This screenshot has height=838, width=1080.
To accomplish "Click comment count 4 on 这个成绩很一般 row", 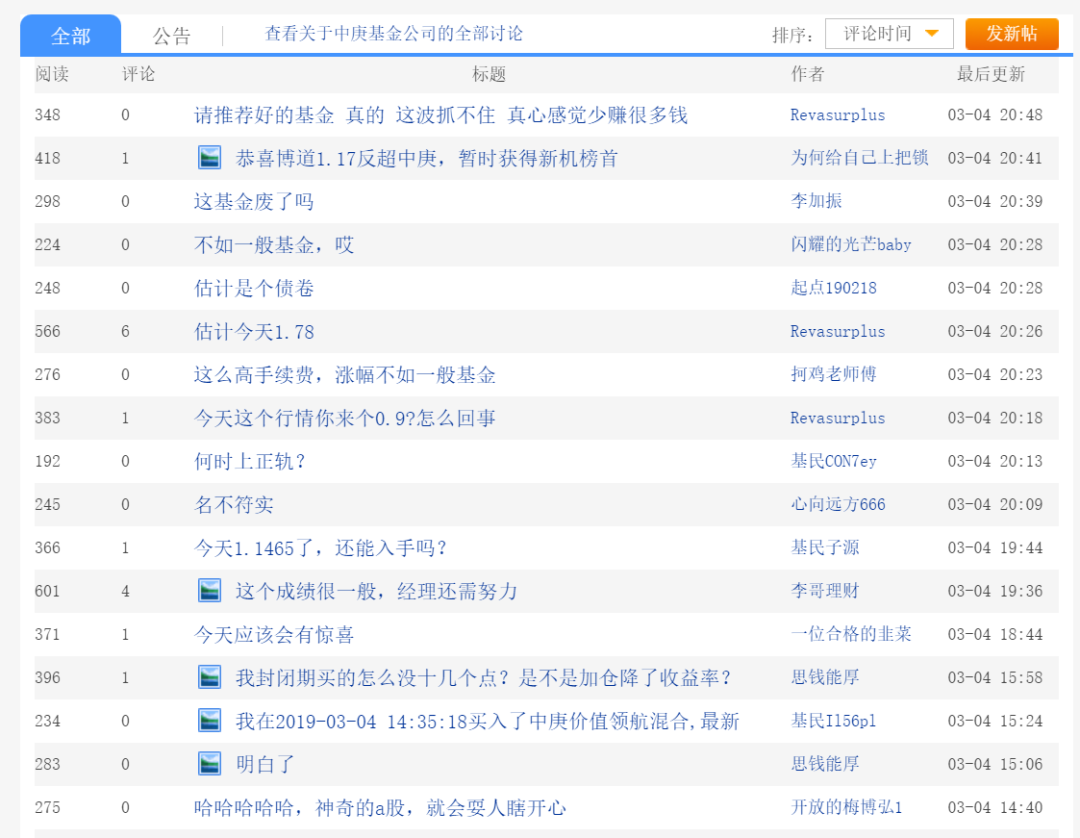I will [x=125, y=591].
